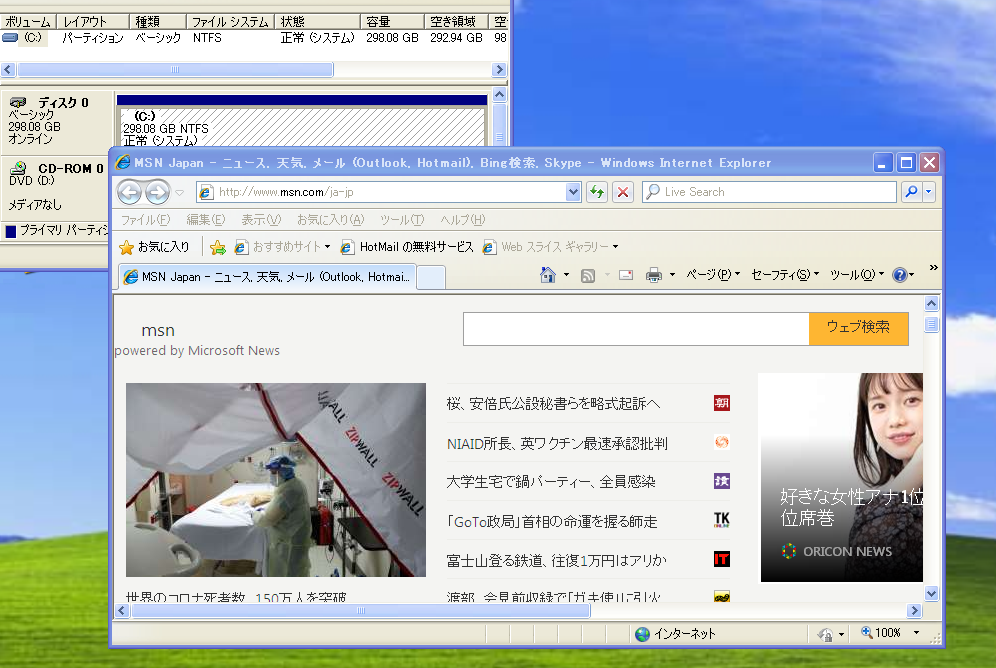
Task: Click the red 朝 source icon
Action: (x=722, y=403)
